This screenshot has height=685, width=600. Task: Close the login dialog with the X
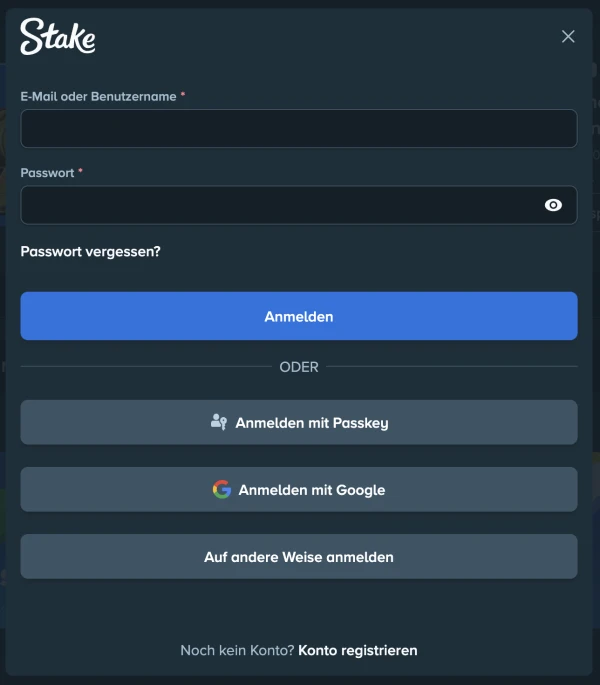coord(568,37)
